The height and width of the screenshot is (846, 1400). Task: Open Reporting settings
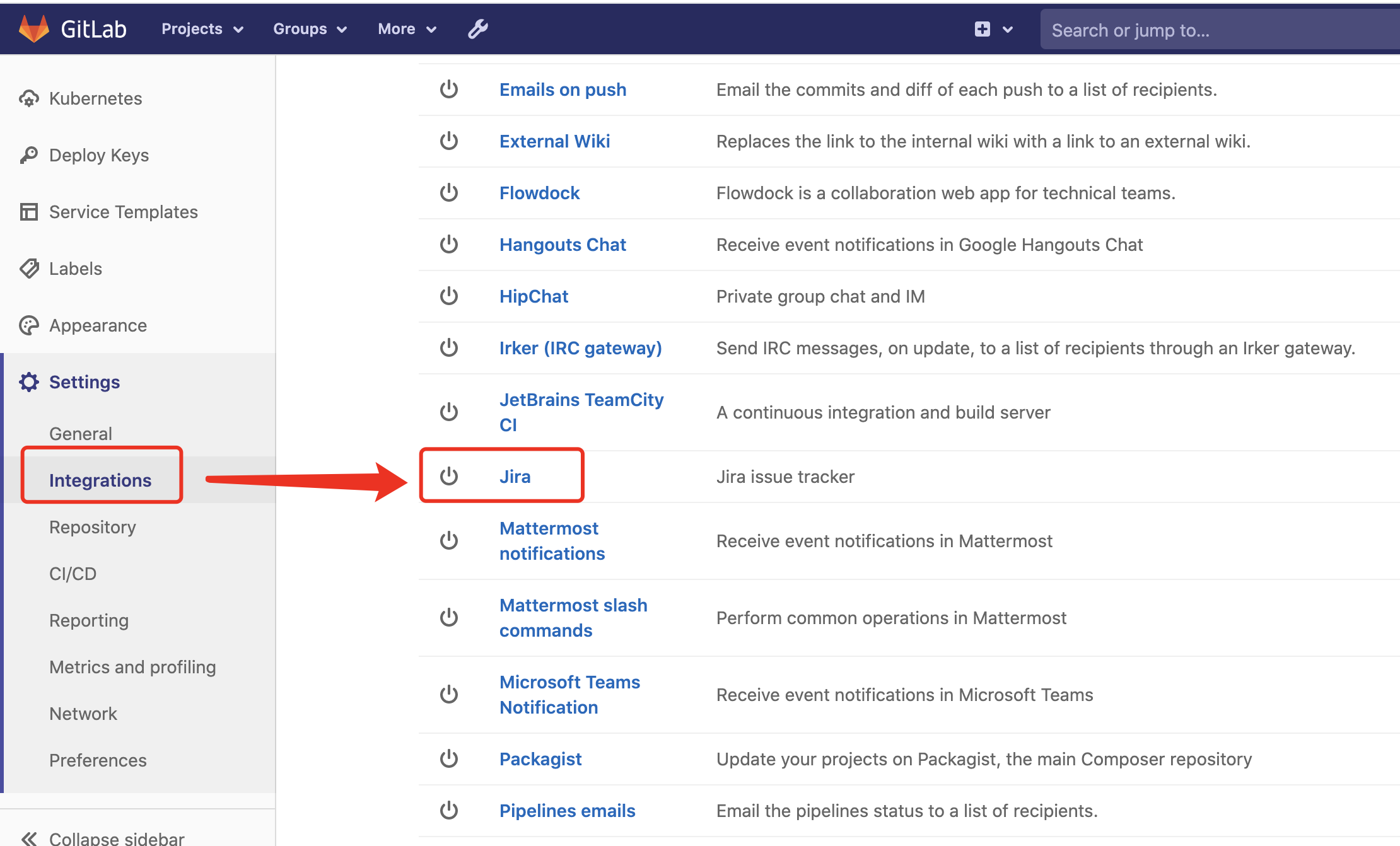(89, 620)
